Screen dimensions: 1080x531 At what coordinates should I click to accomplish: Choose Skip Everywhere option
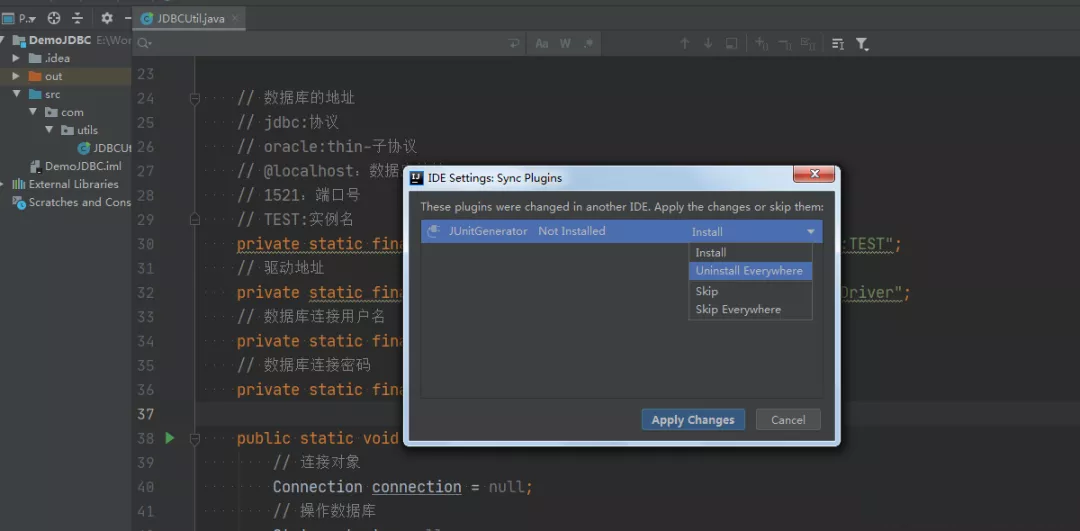pyautogui.click(x=750, y=309)
